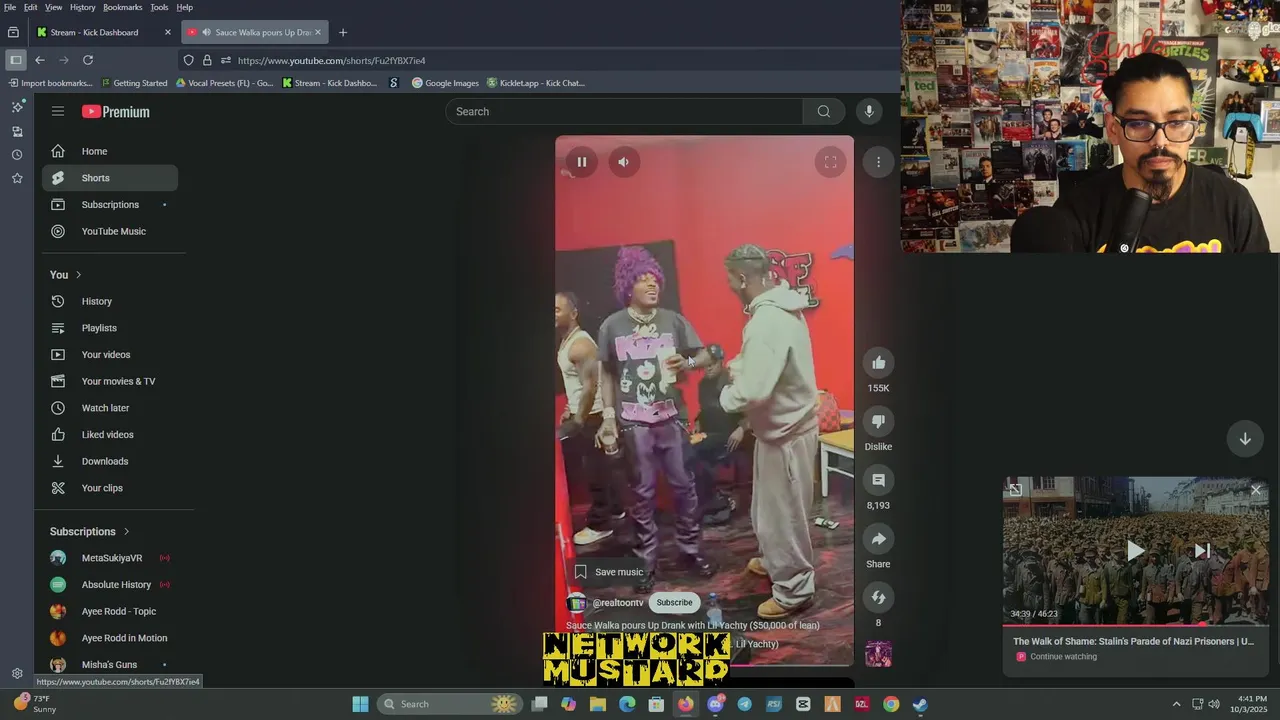Open Playlists in sidebar

point(110,328)
